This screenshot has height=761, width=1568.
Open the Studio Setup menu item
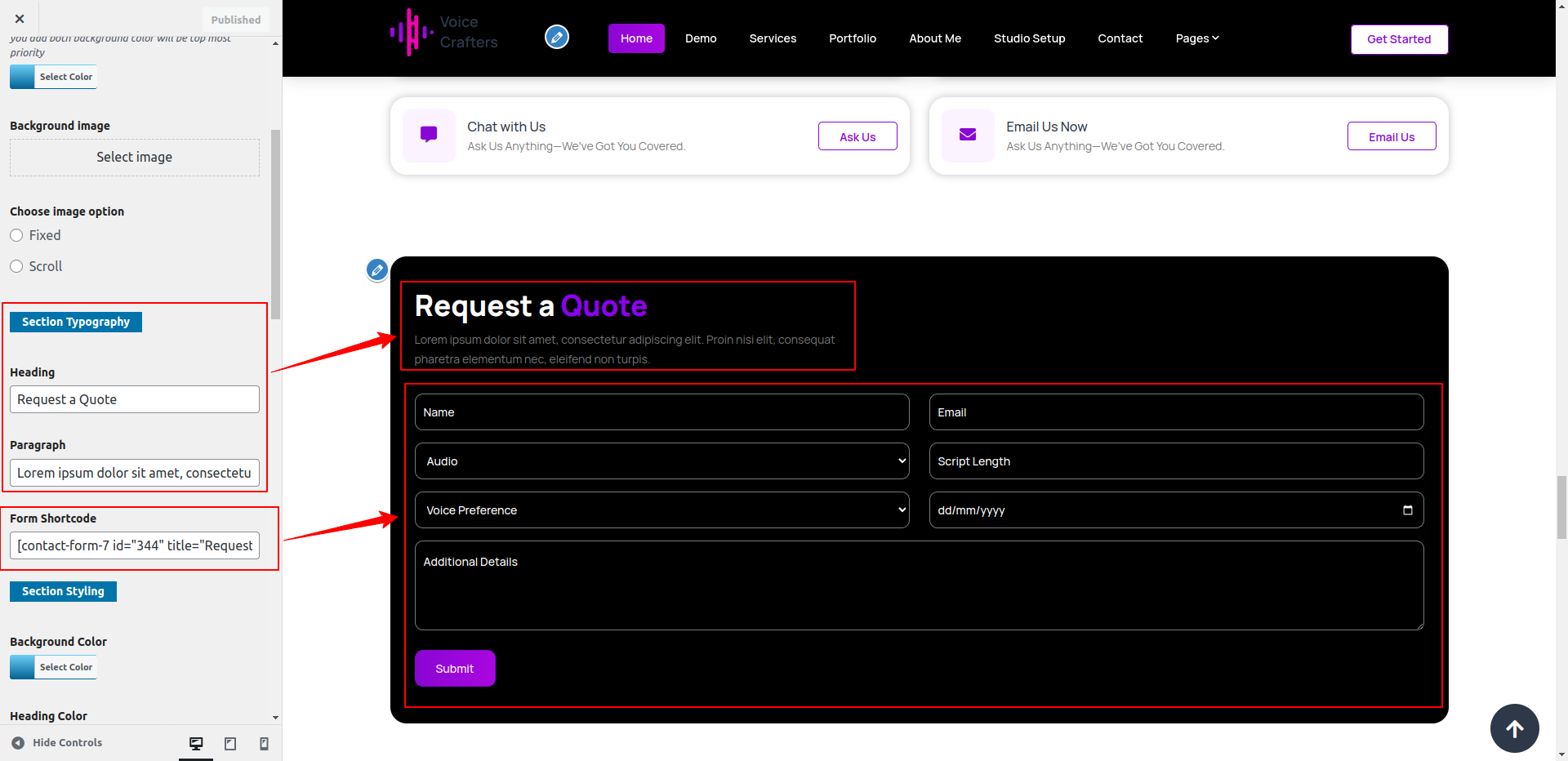coord(1029,38)
